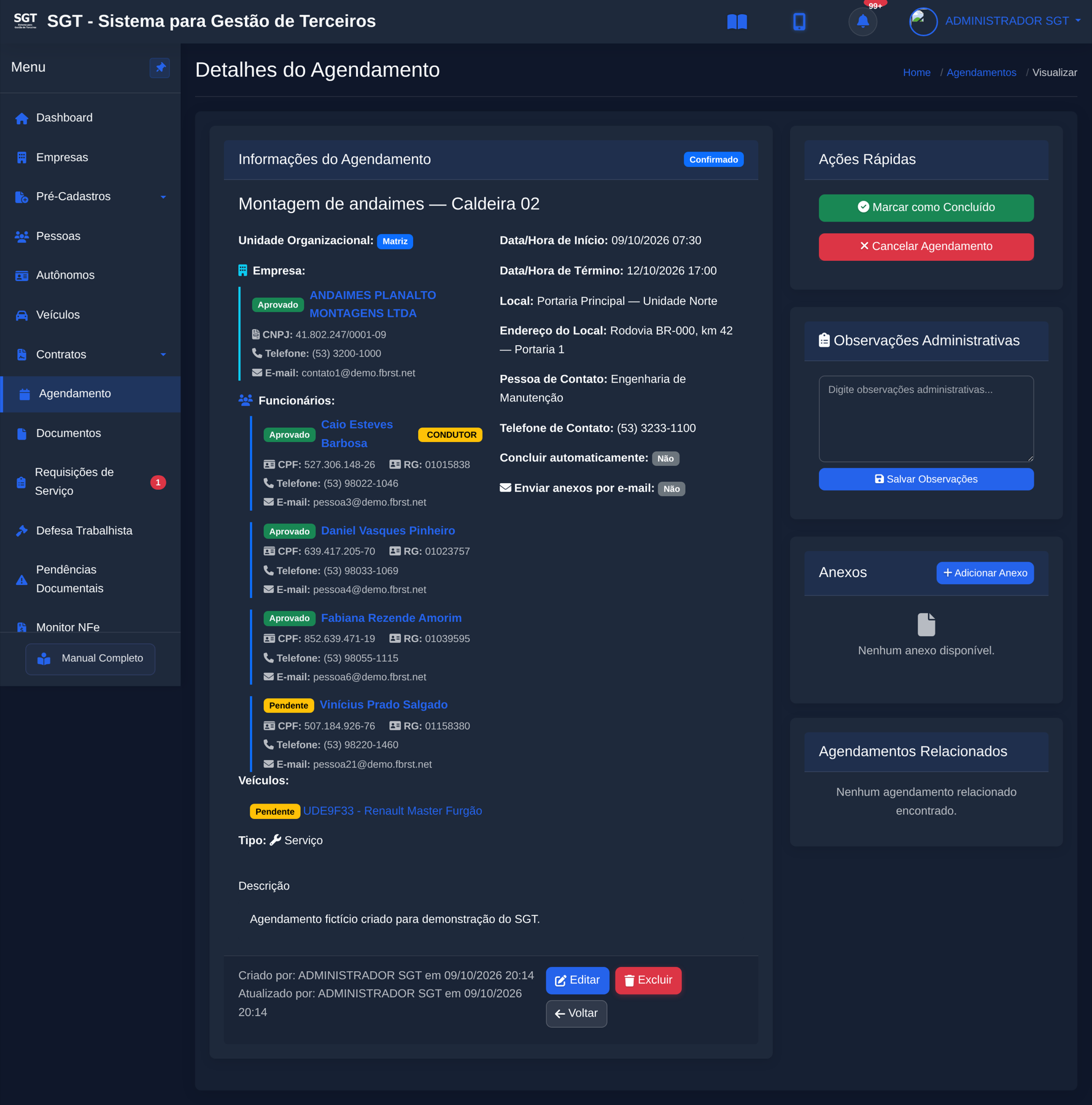Click the mobile phone icon in header
Image resolution: width=1092 pixels, height=1105 pixels.
point(799,21)
